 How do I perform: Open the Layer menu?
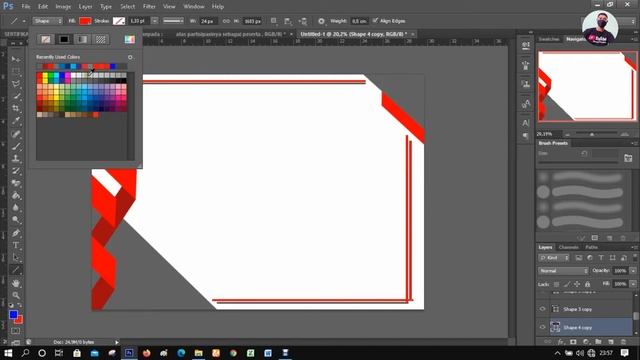[x=85, y=7]
